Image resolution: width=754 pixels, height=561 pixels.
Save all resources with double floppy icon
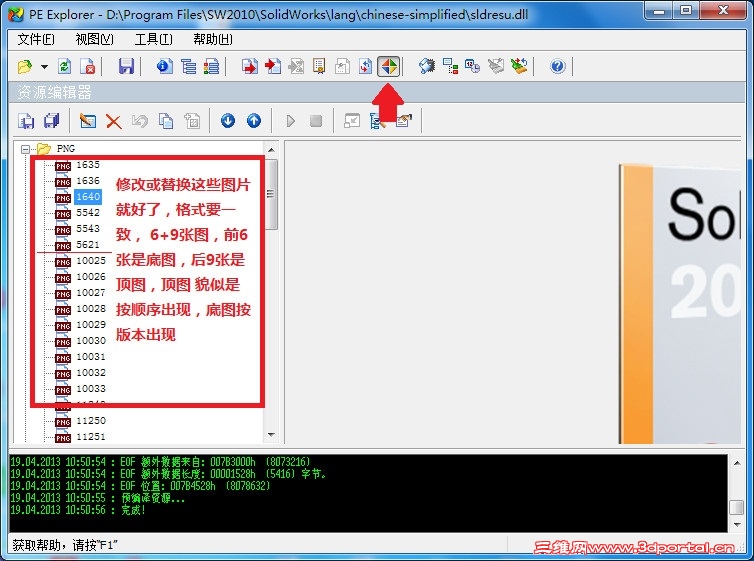pos(51,121)
